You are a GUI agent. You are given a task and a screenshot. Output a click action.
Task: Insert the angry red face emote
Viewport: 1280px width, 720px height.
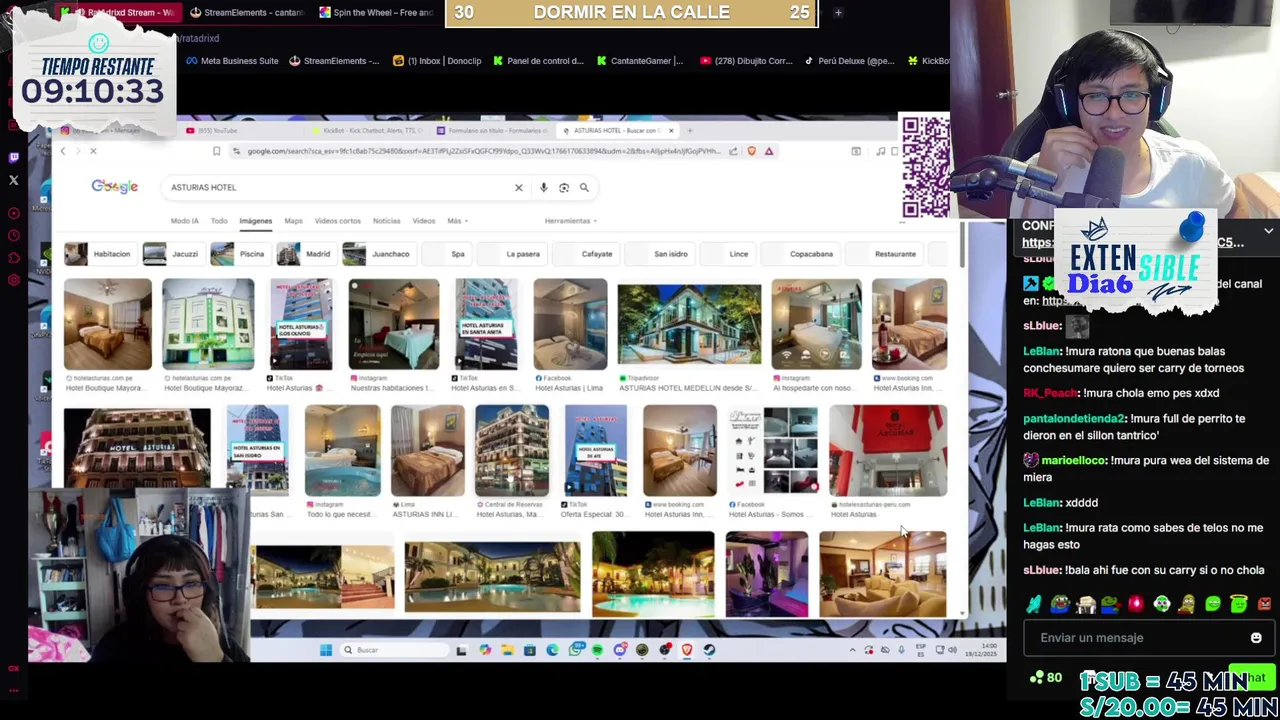[1264, 604]
